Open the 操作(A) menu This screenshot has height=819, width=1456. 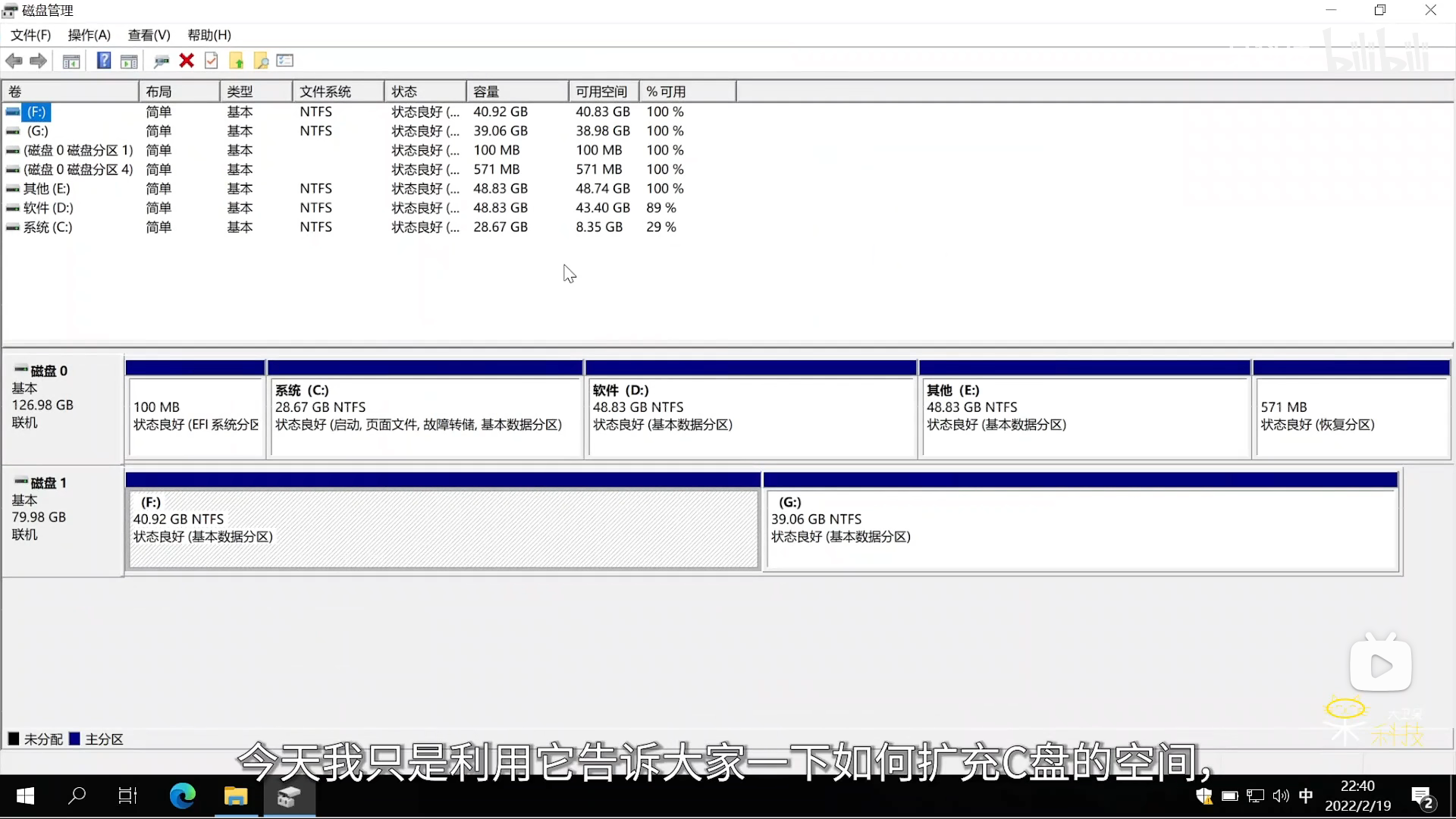[x=89, y=35]
